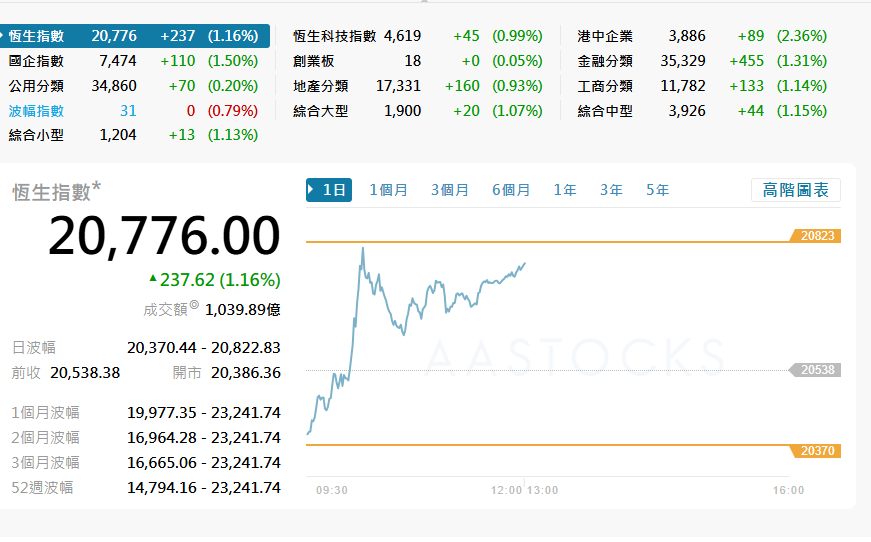Select the 1日 chart period tab

click(x=329, y=190)
